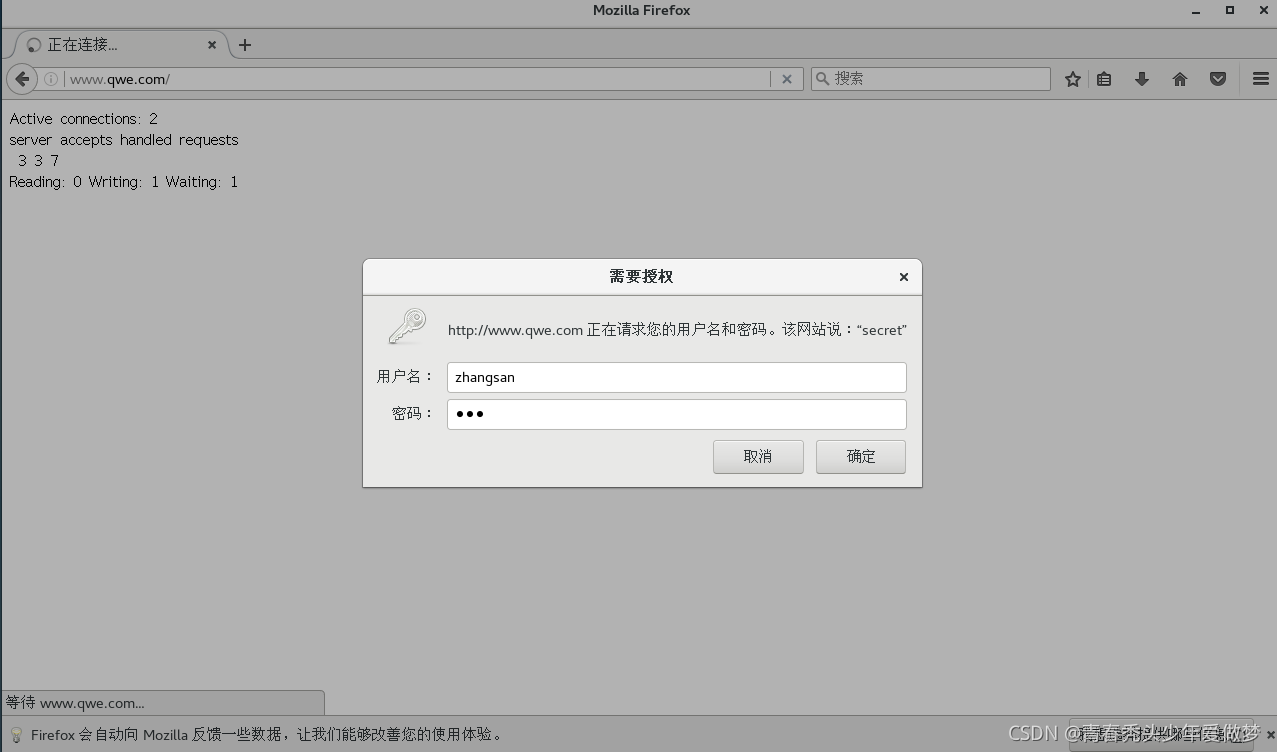
Task: Open the Firefox hamburger menu
Action: click(x=1261, y=78)
